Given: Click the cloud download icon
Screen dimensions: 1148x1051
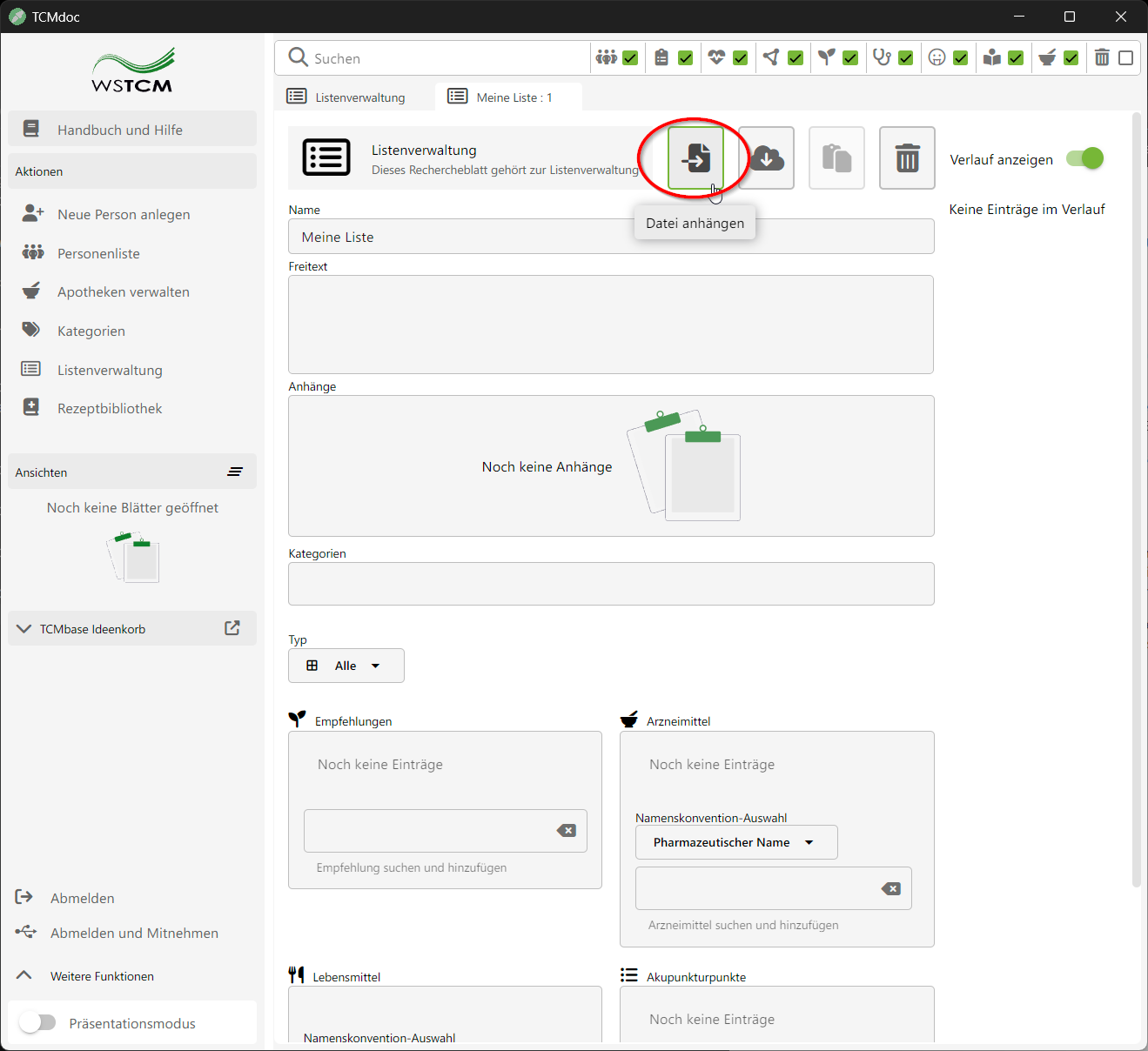Looking at the screenshot, I should (x=765, y=158).
